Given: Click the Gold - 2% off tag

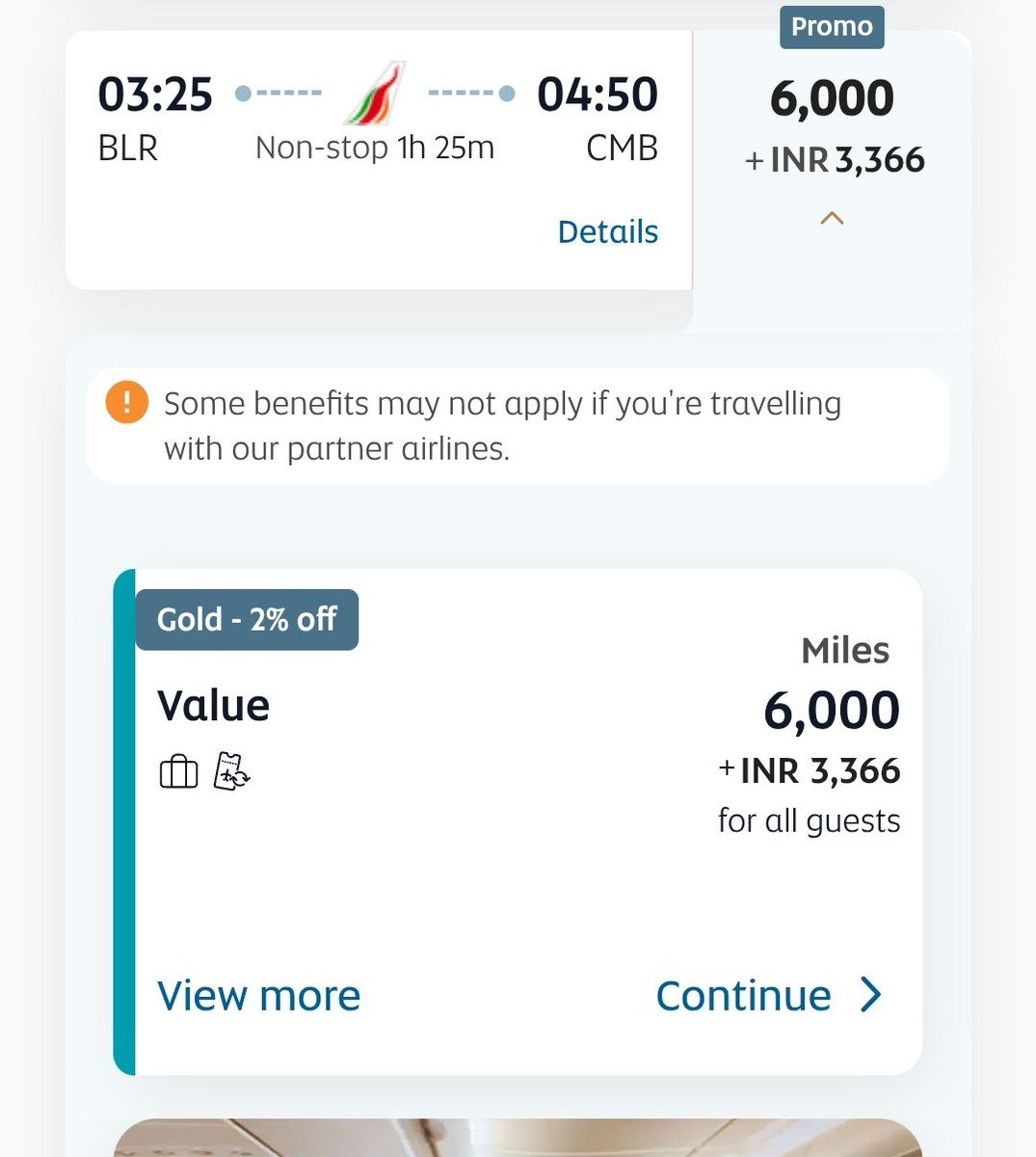Looking at the screenshot, I should 247,619.
